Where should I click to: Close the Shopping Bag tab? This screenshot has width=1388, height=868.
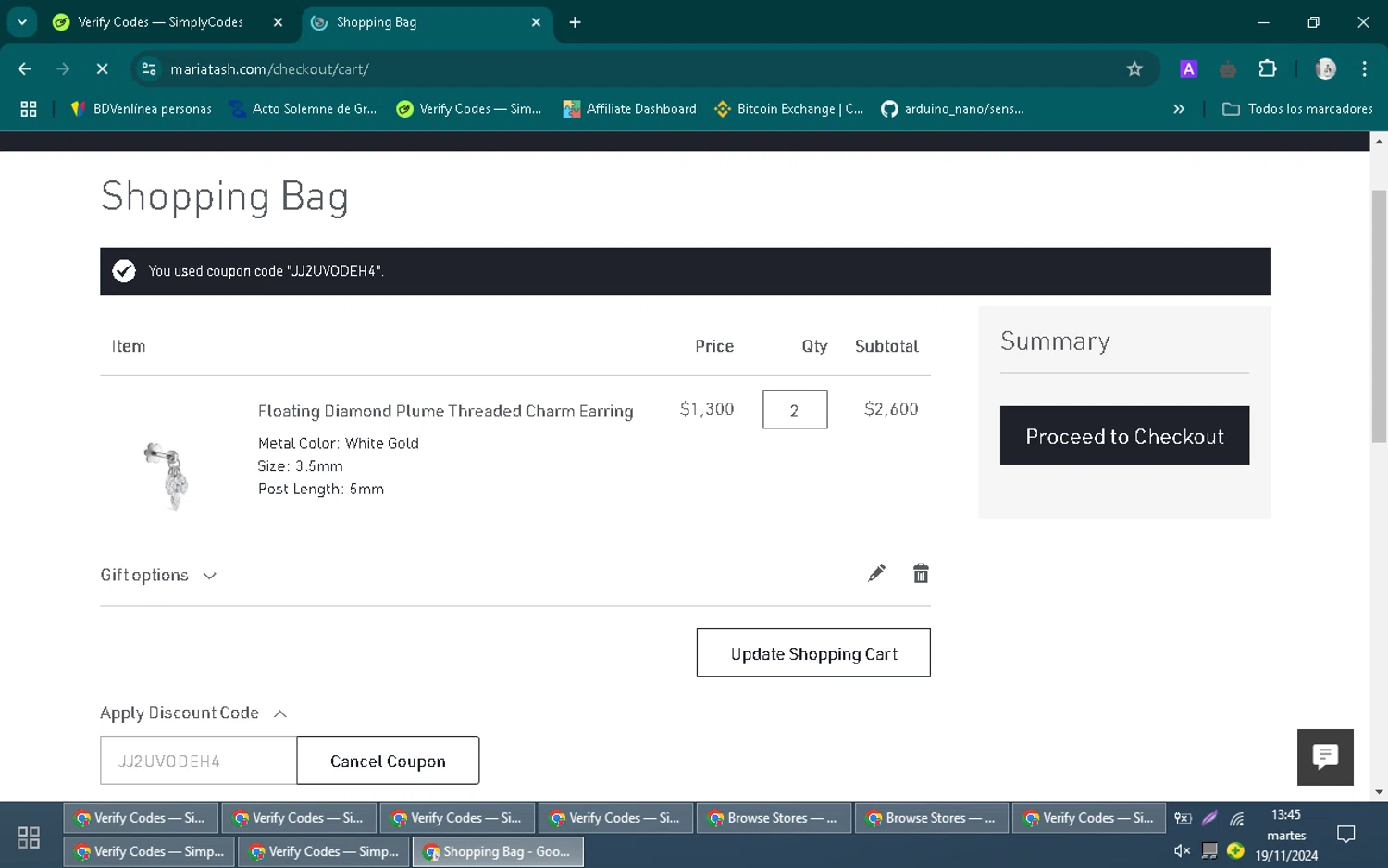(536, 22)
